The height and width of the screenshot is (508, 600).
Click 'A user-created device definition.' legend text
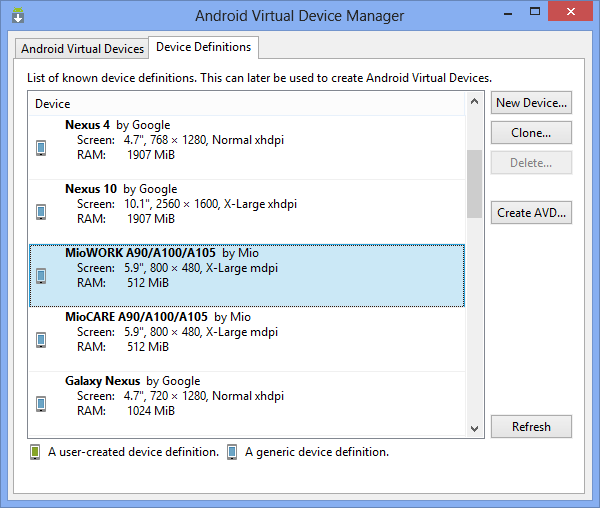point(133,452)
